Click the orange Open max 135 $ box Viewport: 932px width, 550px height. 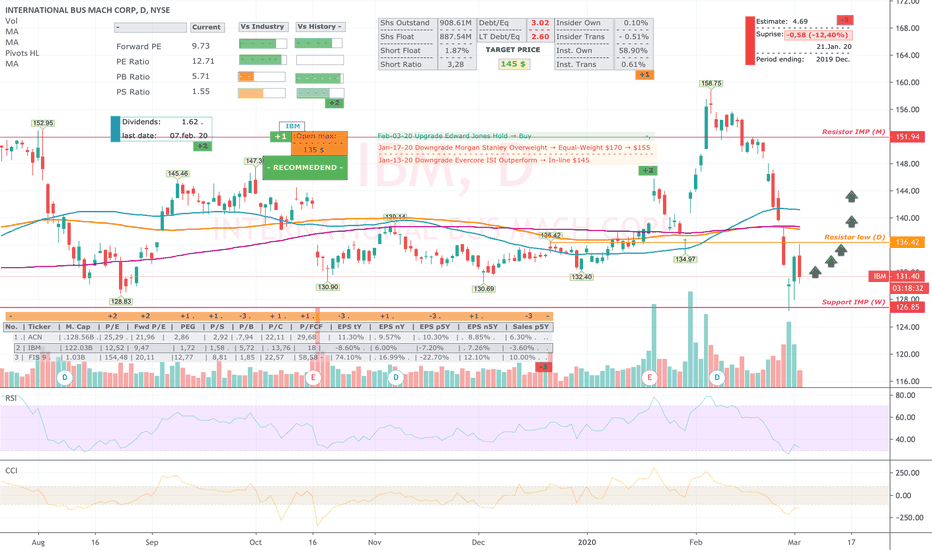pos(319,143)
